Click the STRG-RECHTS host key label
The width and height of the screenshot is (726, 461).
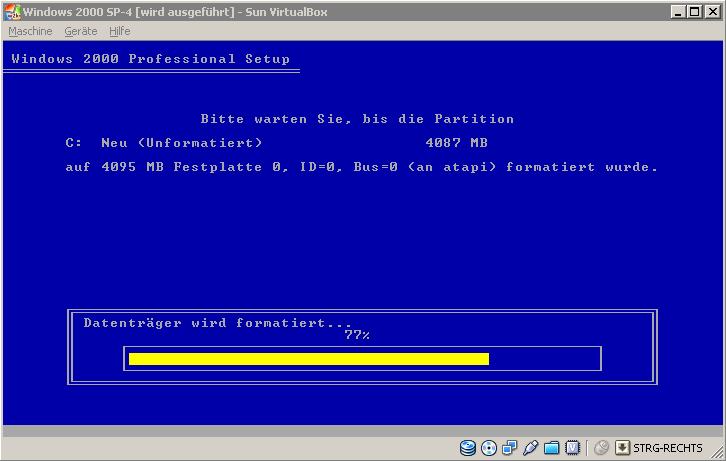tap(668, 448)
